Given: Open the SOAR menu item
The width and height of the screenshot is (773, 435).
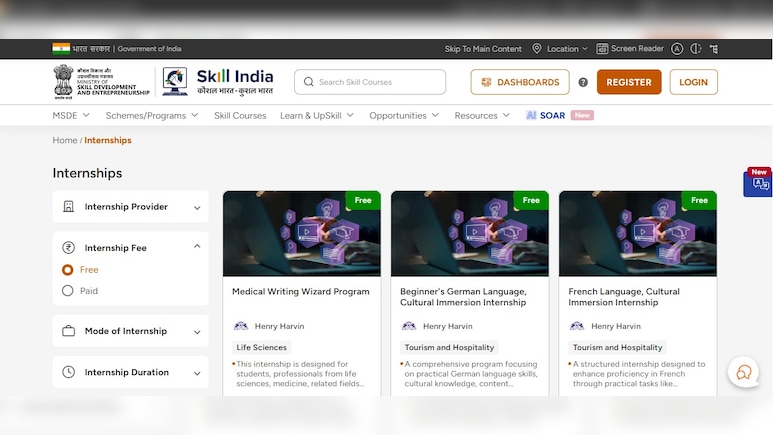Looking at the screenshot, I should (x=553, y=115).
